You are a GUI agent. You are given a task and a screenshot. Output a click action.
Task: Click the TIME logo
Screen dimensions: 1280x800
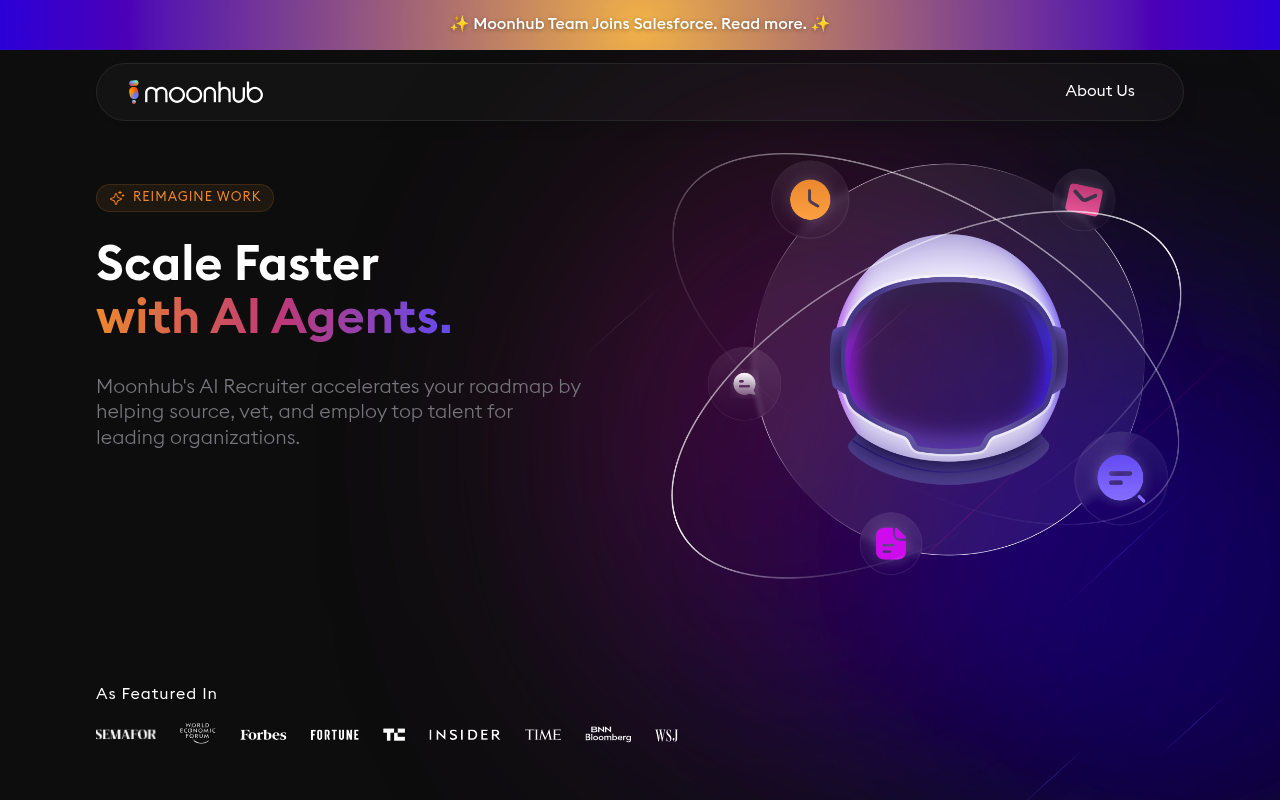click(543, 735)
